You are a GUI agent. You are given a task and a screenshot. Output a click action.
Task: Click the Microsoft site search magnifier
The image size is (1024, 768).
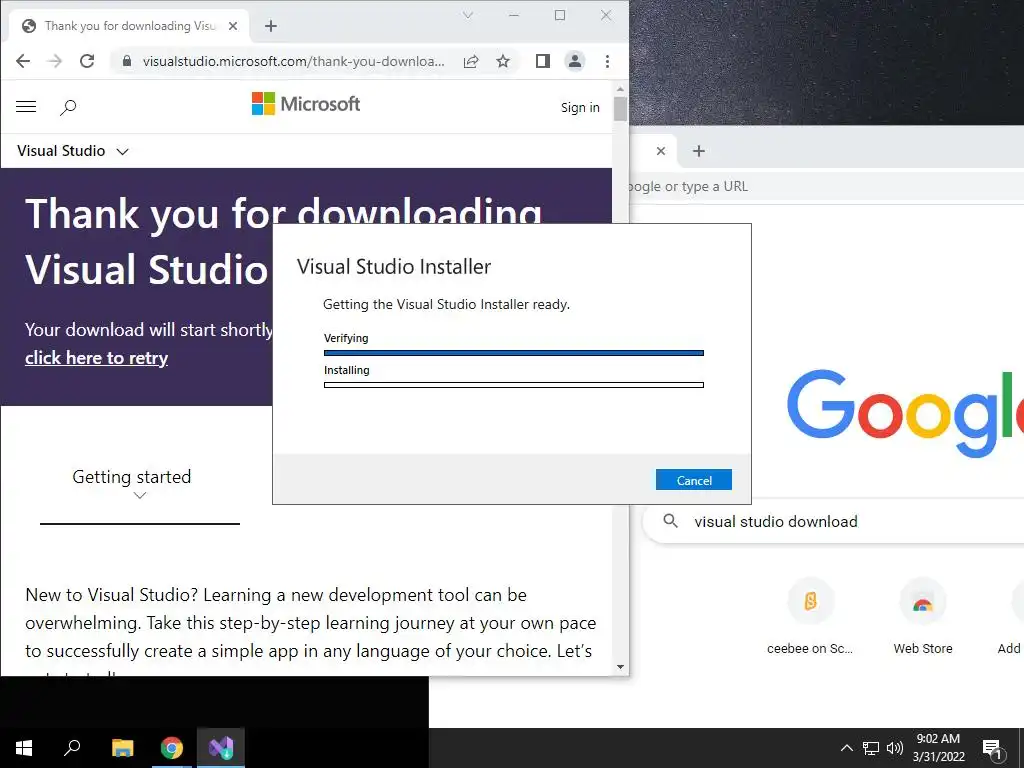point(68,107)
